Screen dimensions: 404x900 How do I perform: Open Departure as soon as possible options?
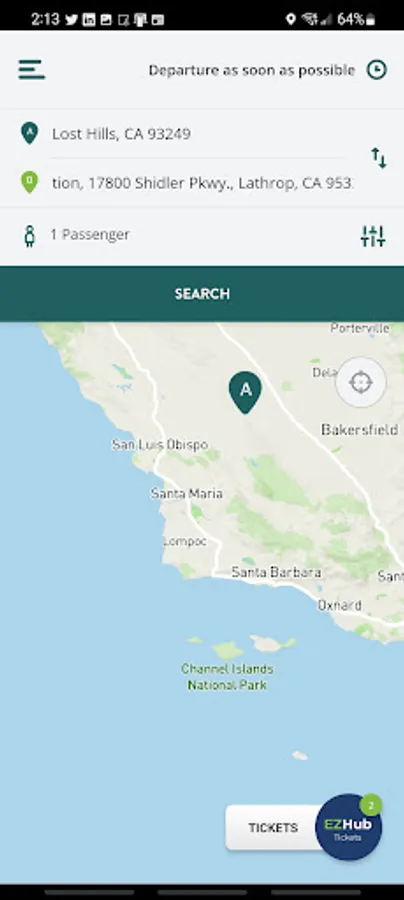pos(252,70)
